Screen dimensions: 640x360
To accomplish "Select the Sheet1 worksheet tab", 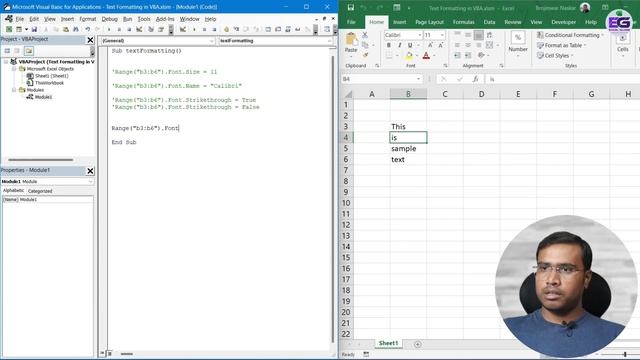I will [x=388, y=343].
